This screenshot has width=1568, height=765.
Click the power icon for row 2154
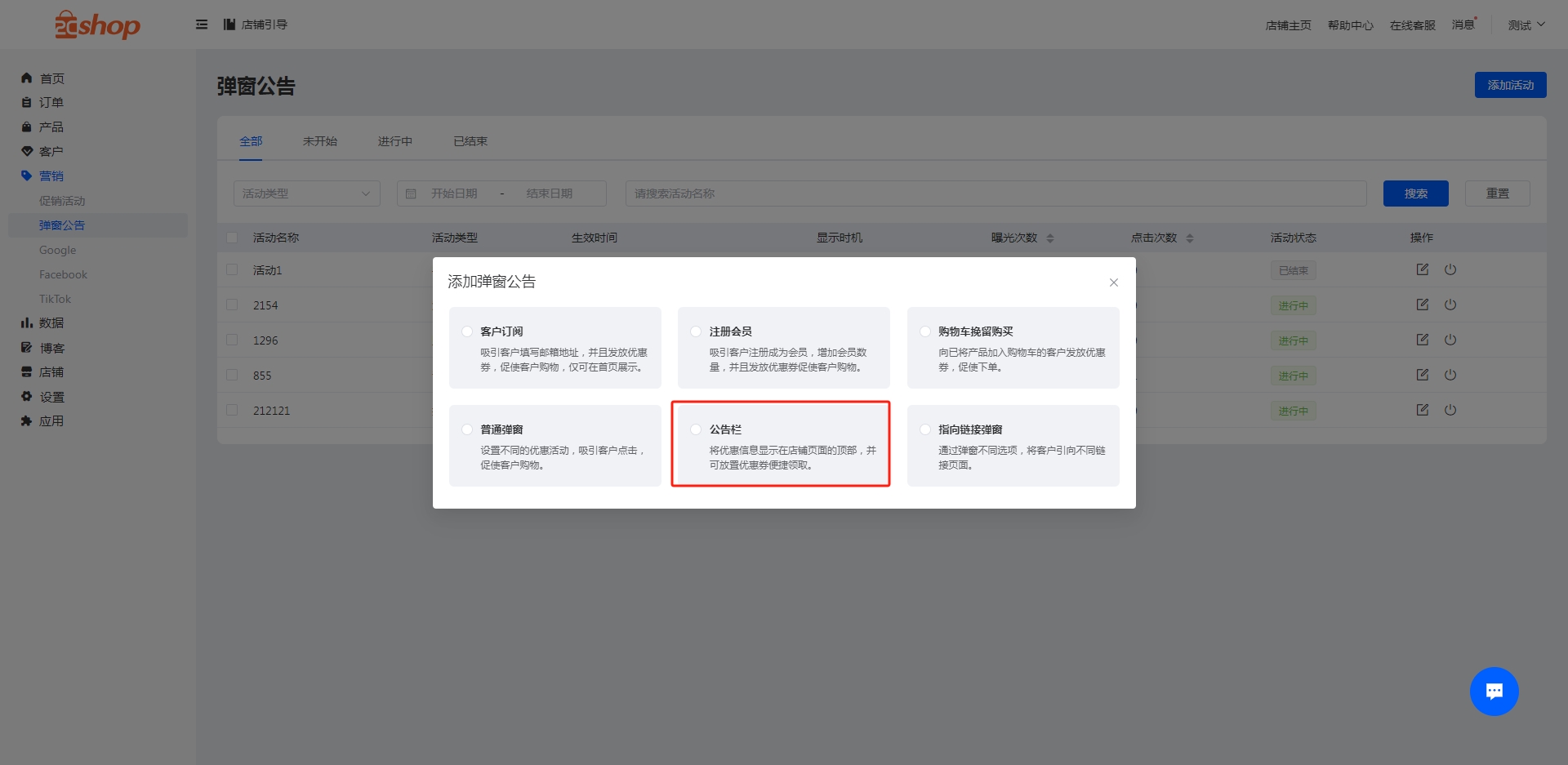[x=1450, y=305]
